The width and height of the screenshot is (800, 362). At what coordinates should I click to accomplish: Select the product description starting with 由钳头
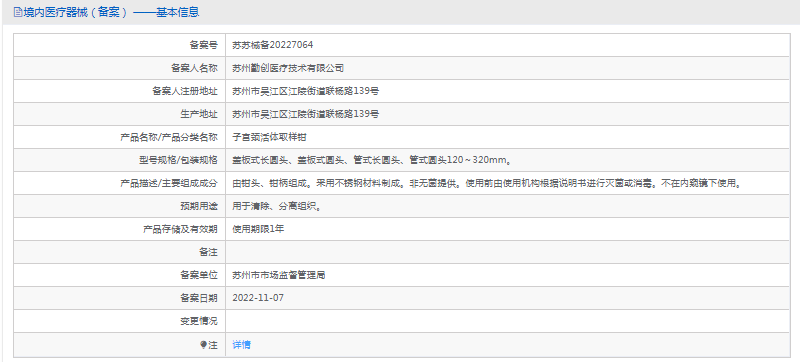pyautogui.click(x=487, y=183)
